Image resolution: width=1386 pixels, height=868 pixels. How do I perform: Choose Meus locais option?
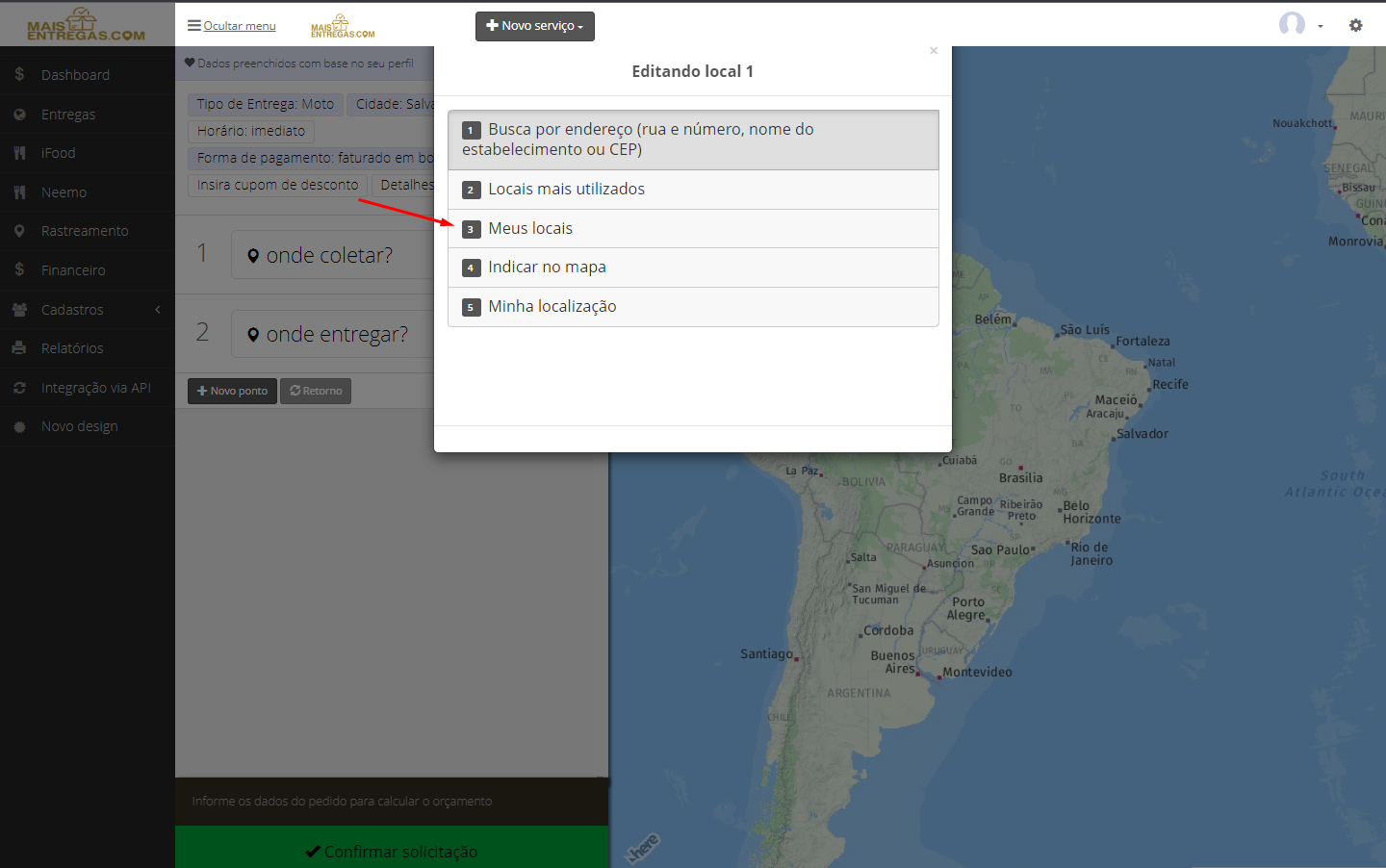click(x=693, y=229)
